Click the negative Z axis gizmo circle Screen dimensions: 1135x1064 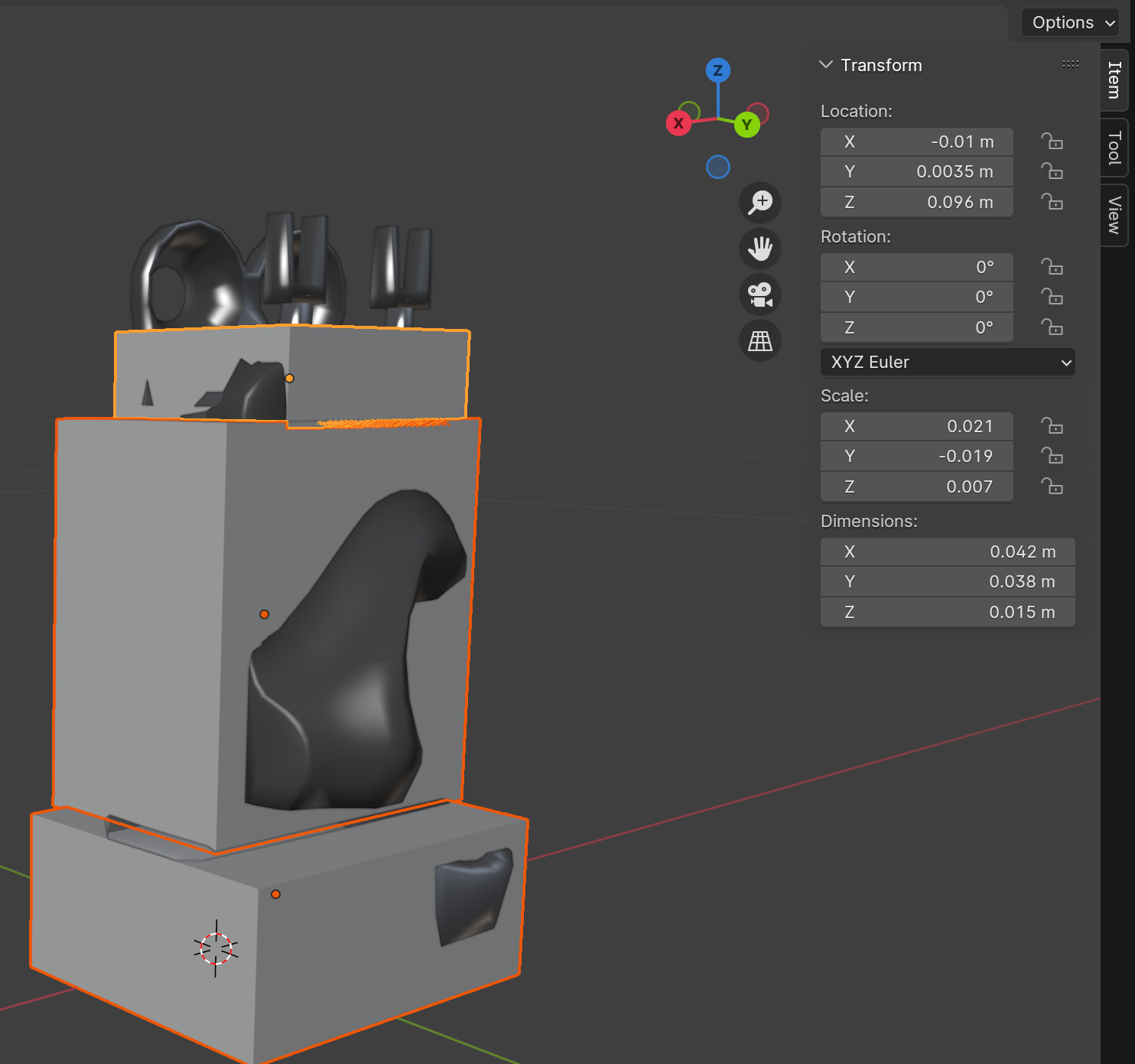click(717, 167)
